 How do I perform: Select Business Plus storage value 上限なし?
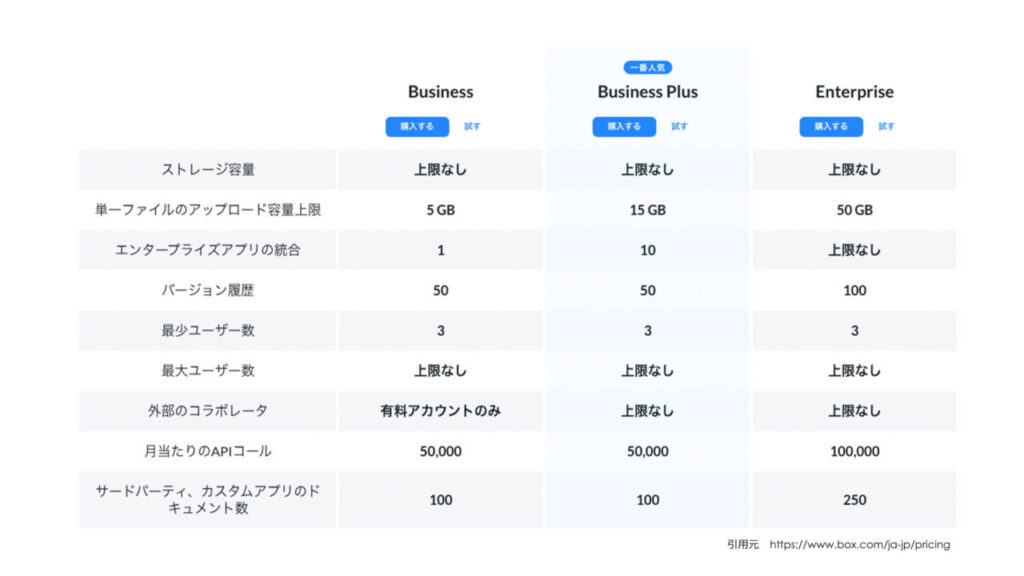pos(648,170)
